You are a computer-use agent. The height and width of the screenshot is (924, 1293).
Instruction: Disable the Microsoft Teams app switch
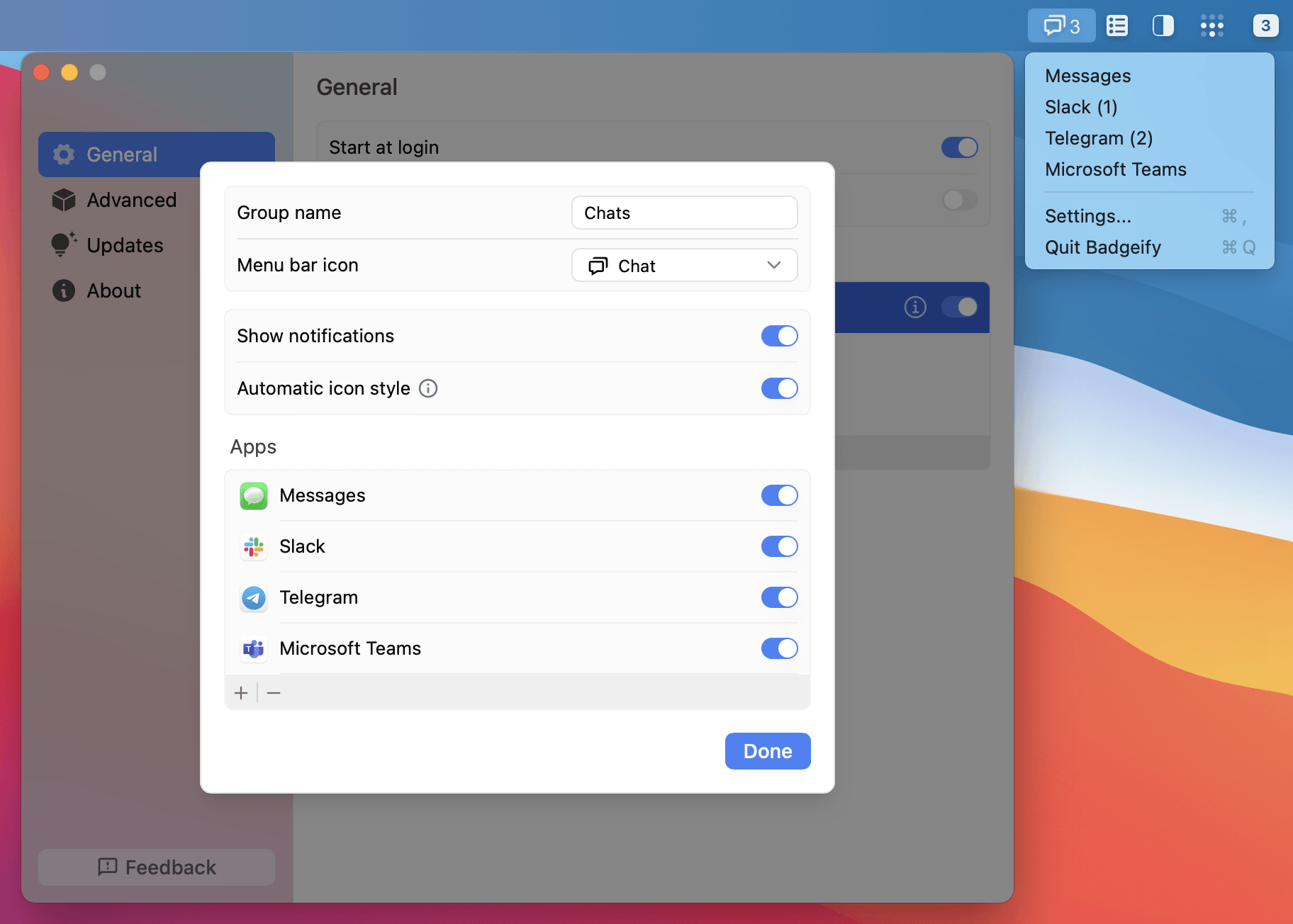tap(780, 648)
